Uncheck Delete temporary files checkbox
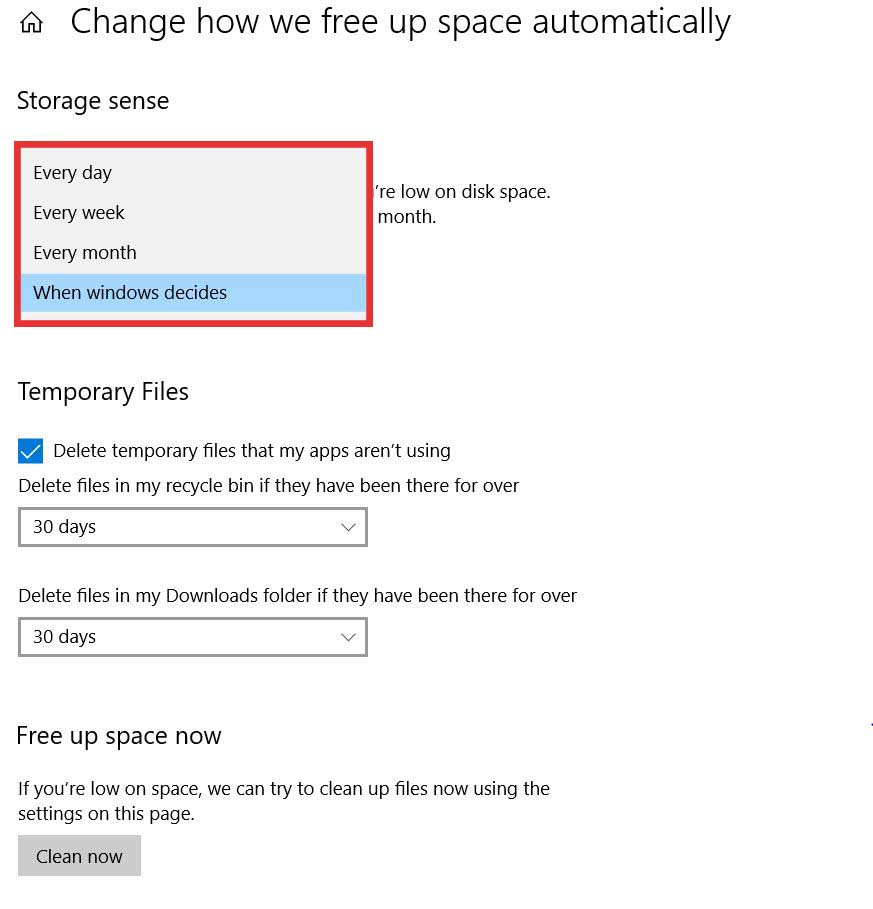Image resolution: width=873 pixels, height=909 pixels. click(31, 451)
